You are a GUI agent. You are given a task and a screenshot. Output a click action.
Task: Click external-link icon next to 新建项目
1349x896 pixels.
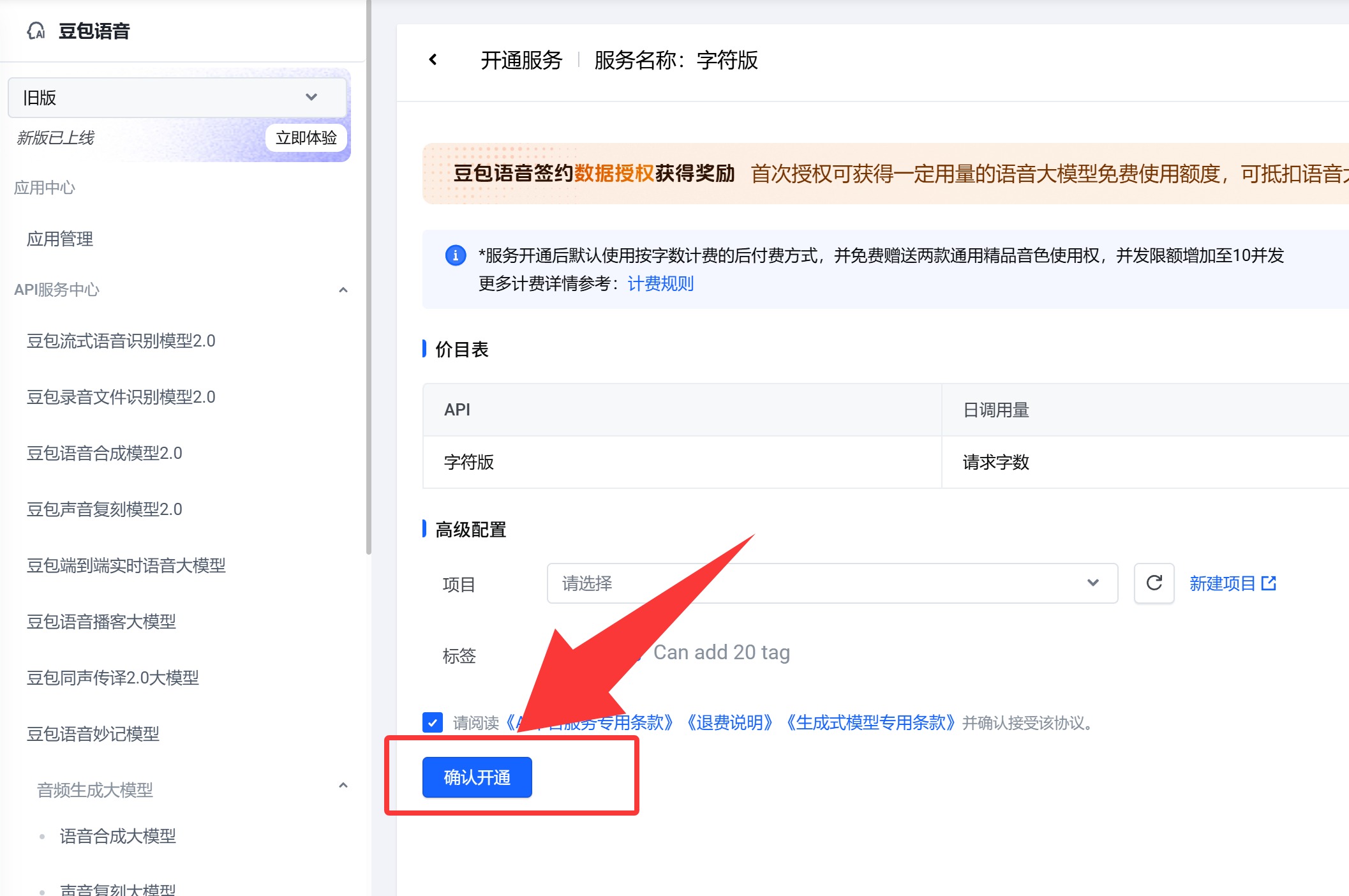[1269, 583]
